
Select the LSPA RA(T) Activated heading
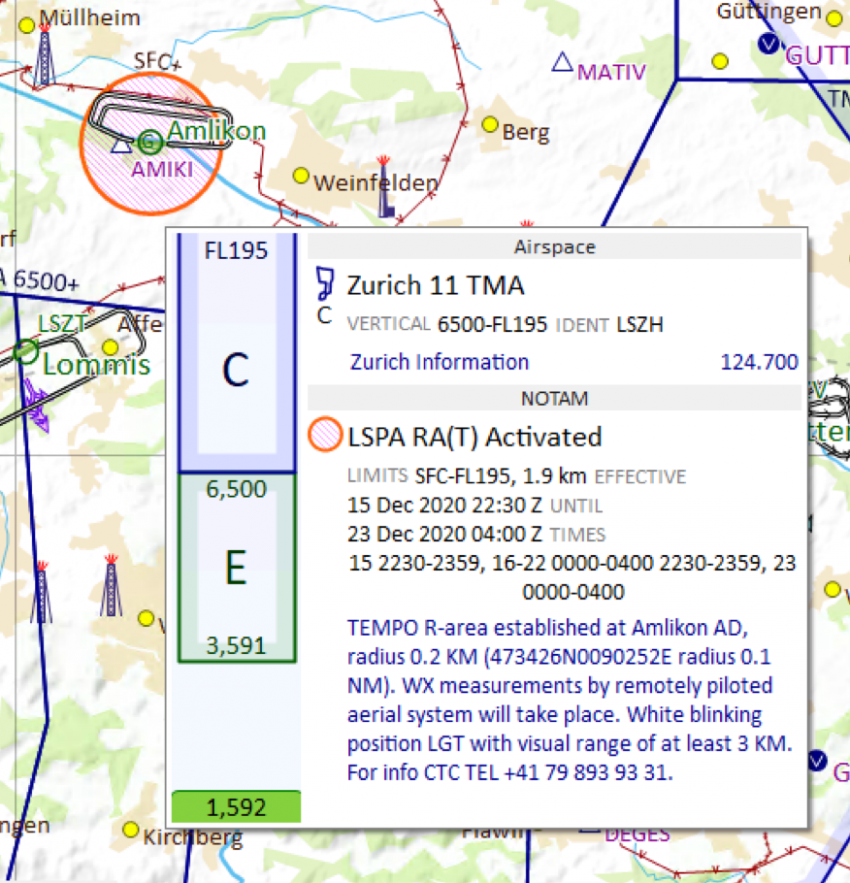pos(474,437)
